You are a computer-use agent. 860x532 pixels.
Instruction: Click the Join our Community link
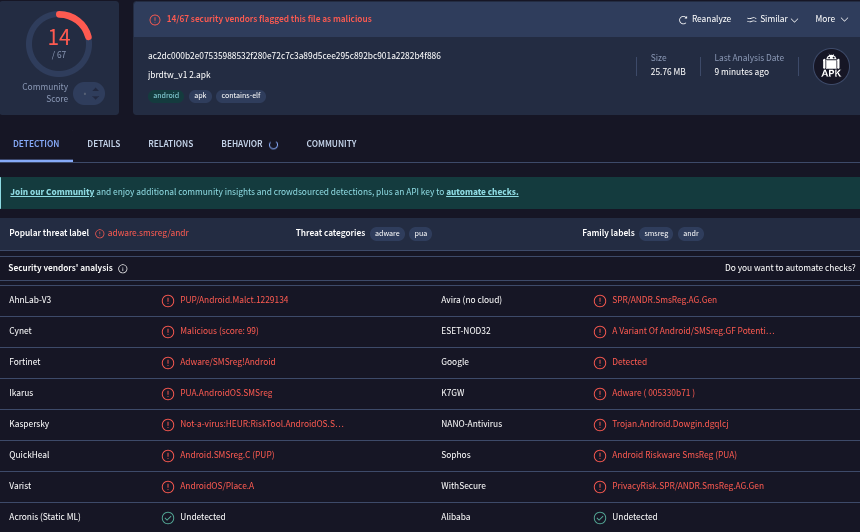pos(52,192)
